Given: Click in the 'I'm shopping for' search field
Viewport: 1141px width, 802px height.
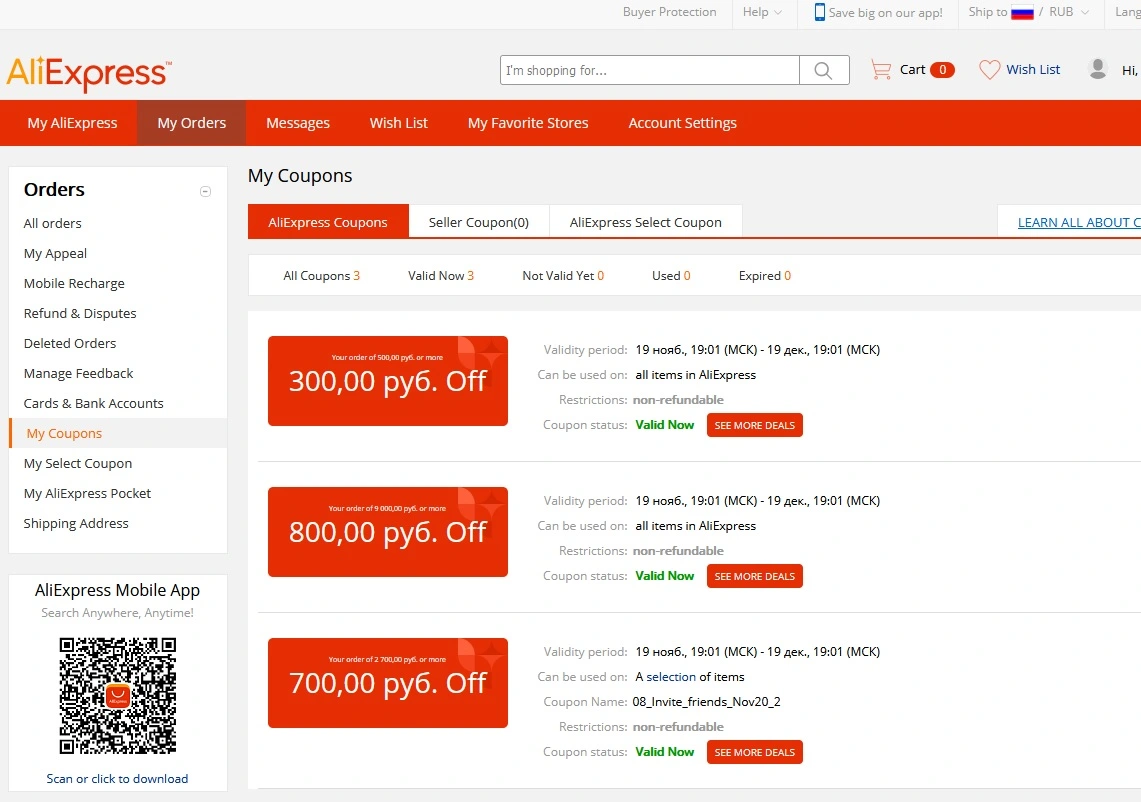Looking at the screenshot, I should point(649,70).
